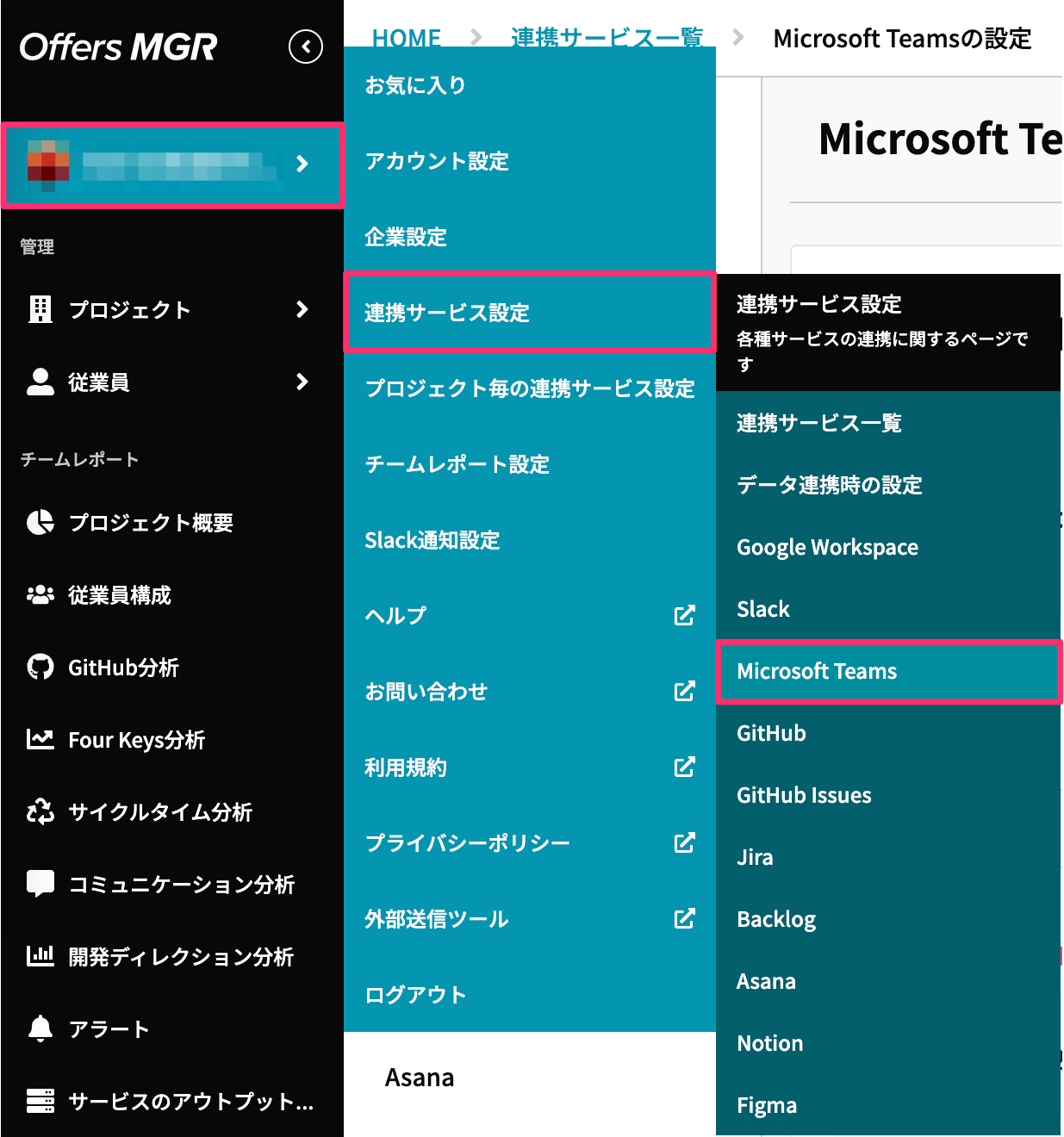Expand the プロジェクト submenu arrow
Viewport: 1064px width, 1137px height.
(303, 310)
